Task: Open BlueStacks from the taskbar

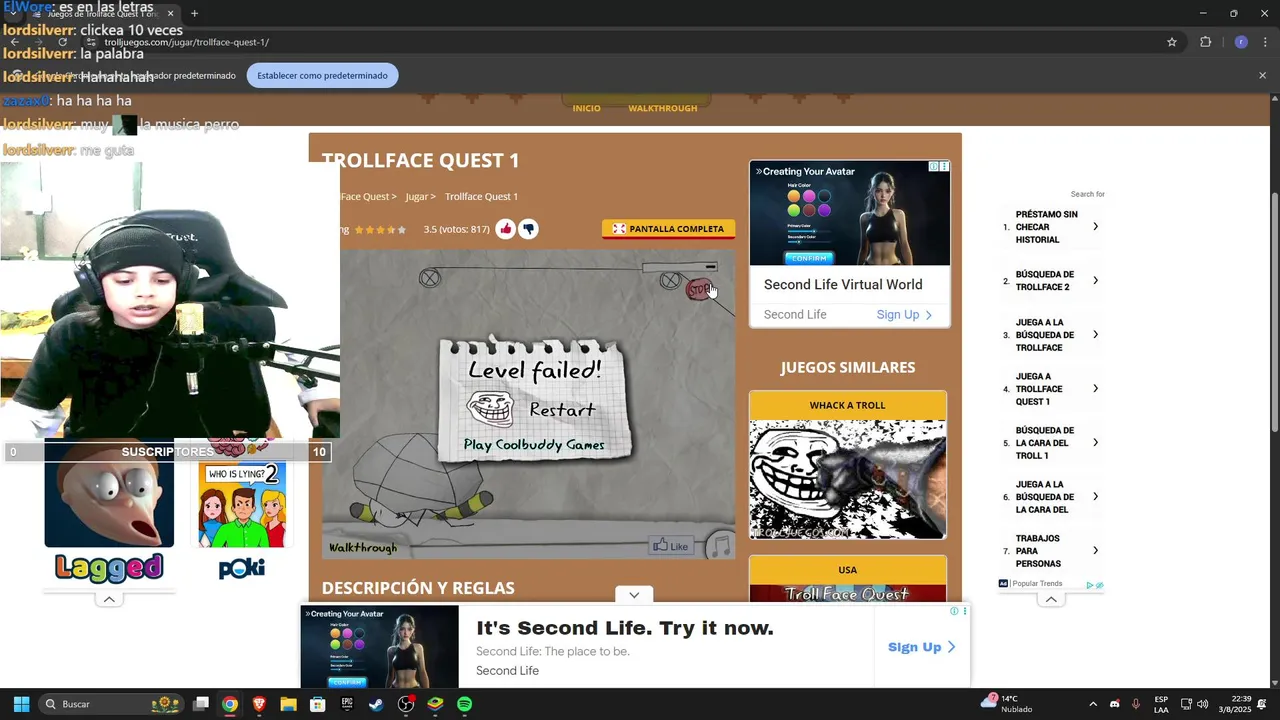Action: pos(435,704)
